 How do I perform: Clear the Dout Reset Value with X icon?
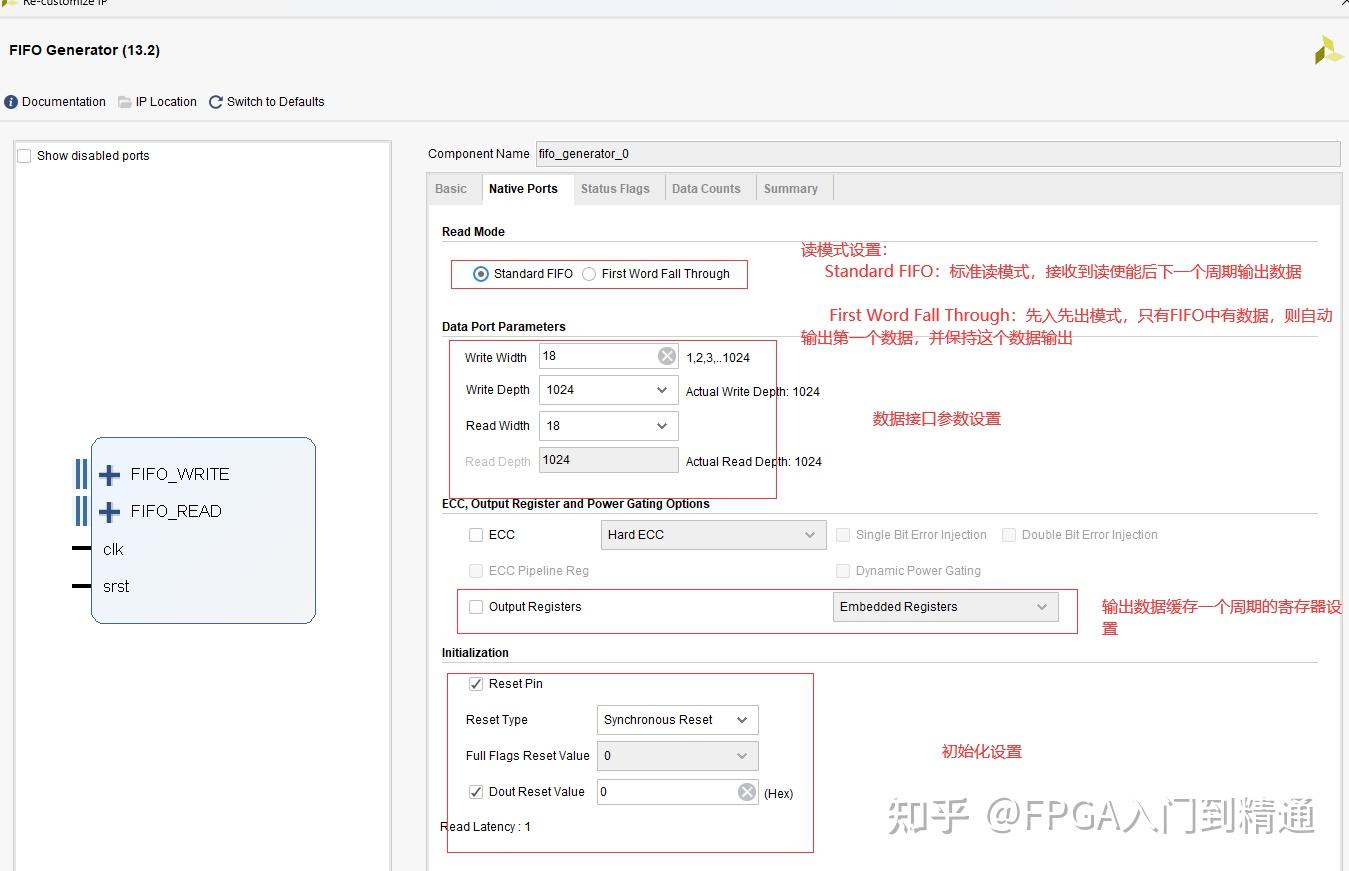747,792
